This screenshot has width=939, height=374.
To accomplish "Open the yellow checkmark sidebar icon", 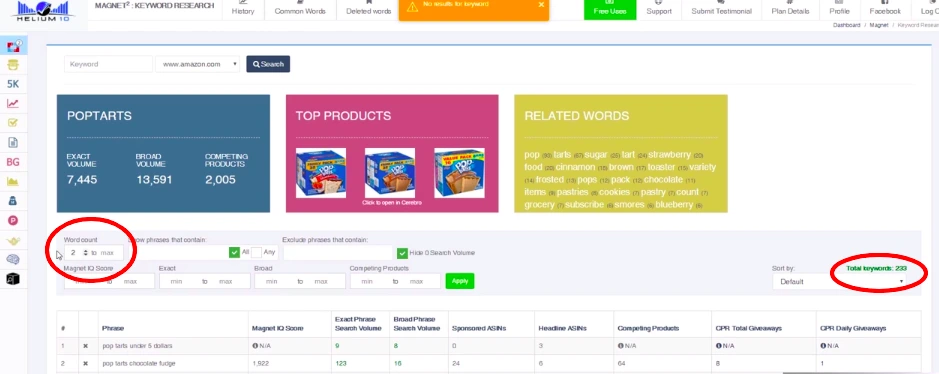I will click(13, 123).
